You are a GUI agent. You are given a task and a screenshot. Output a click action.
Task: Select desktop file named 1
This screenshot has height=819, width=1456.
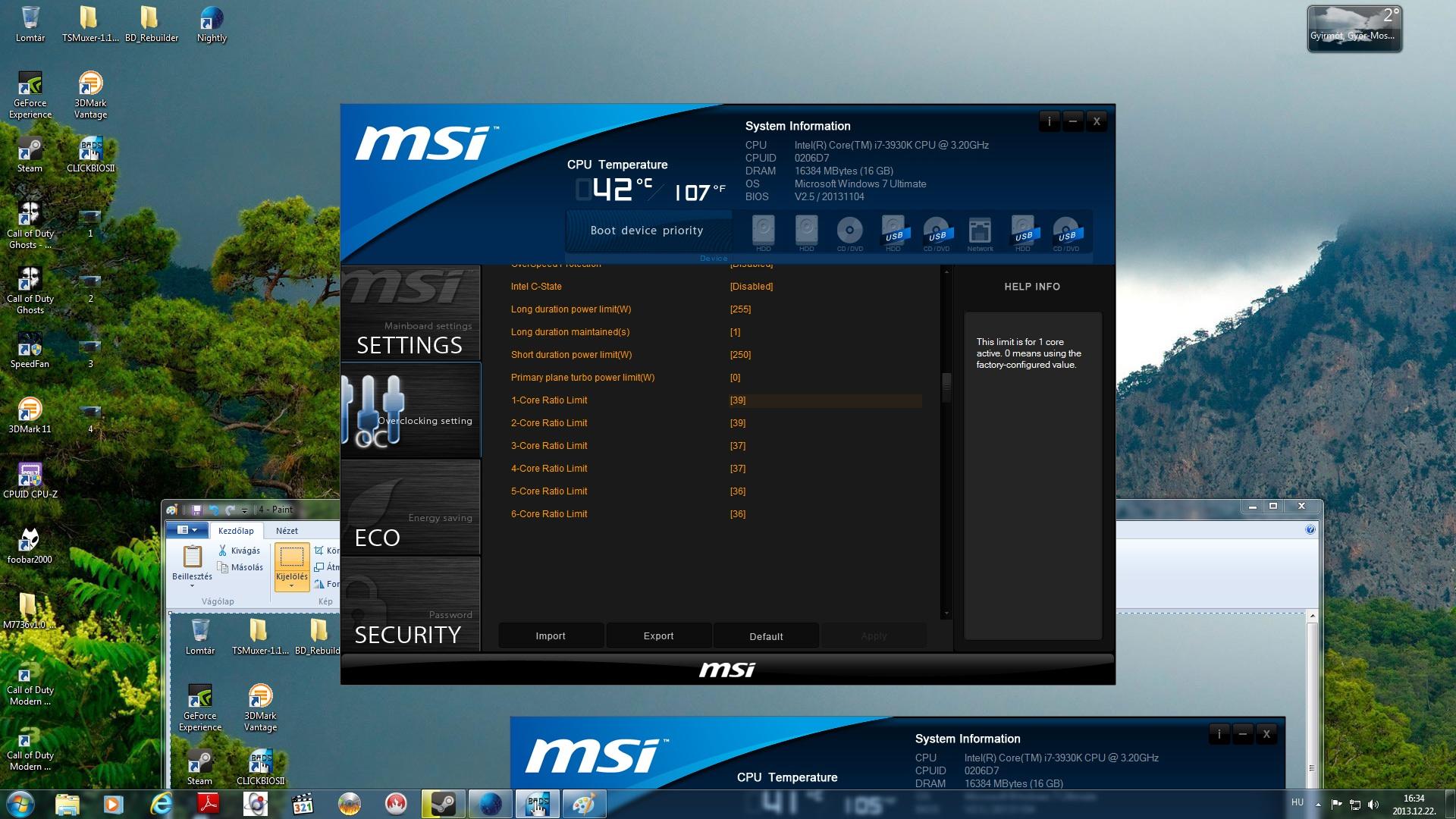[90, 224]
